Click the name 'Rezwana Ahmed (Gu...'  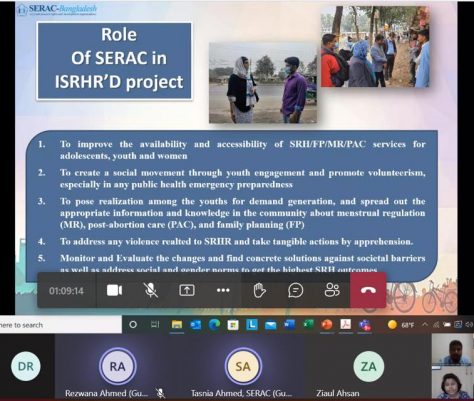pos(106,393)
